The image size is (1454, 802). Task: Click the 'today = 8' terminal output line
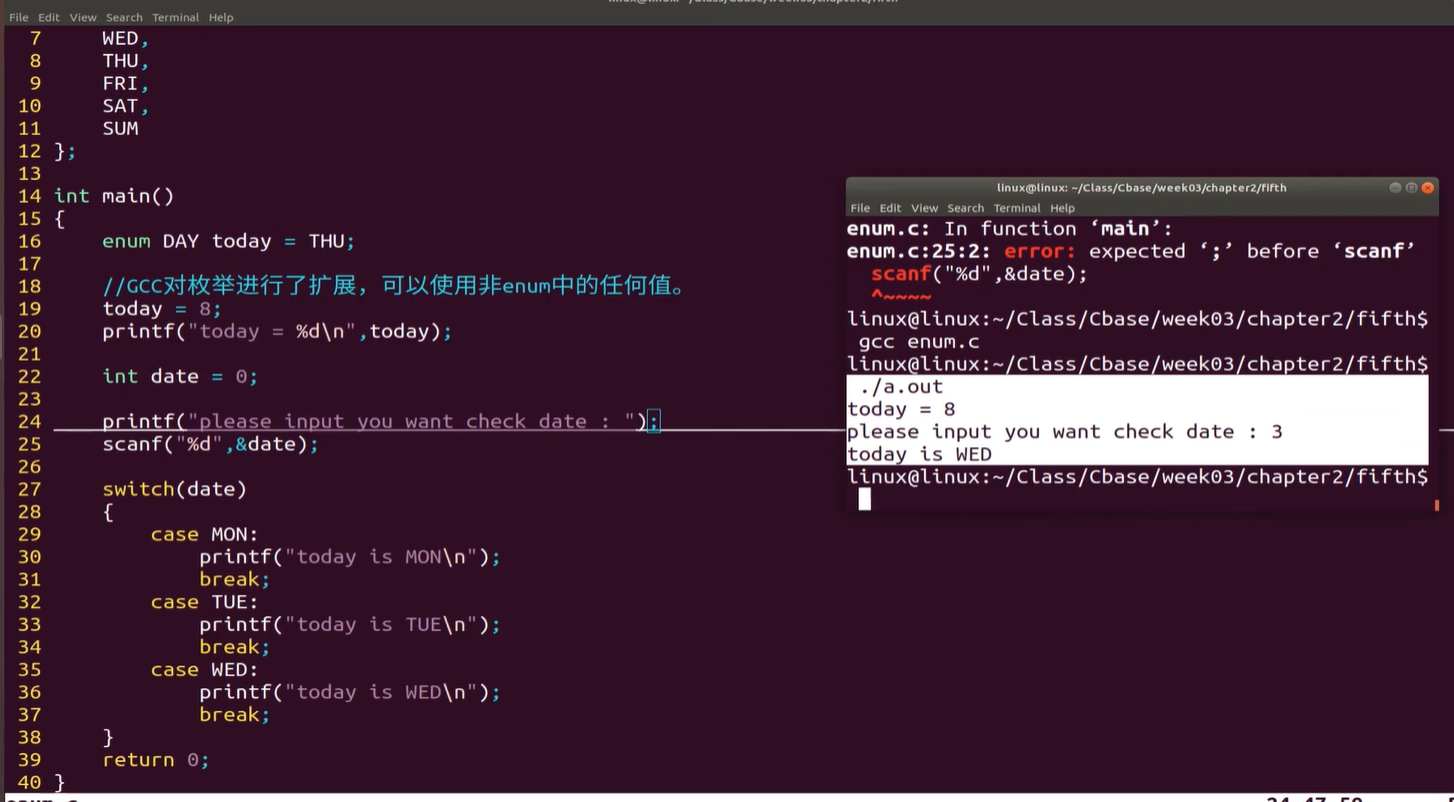pos(901,409)
